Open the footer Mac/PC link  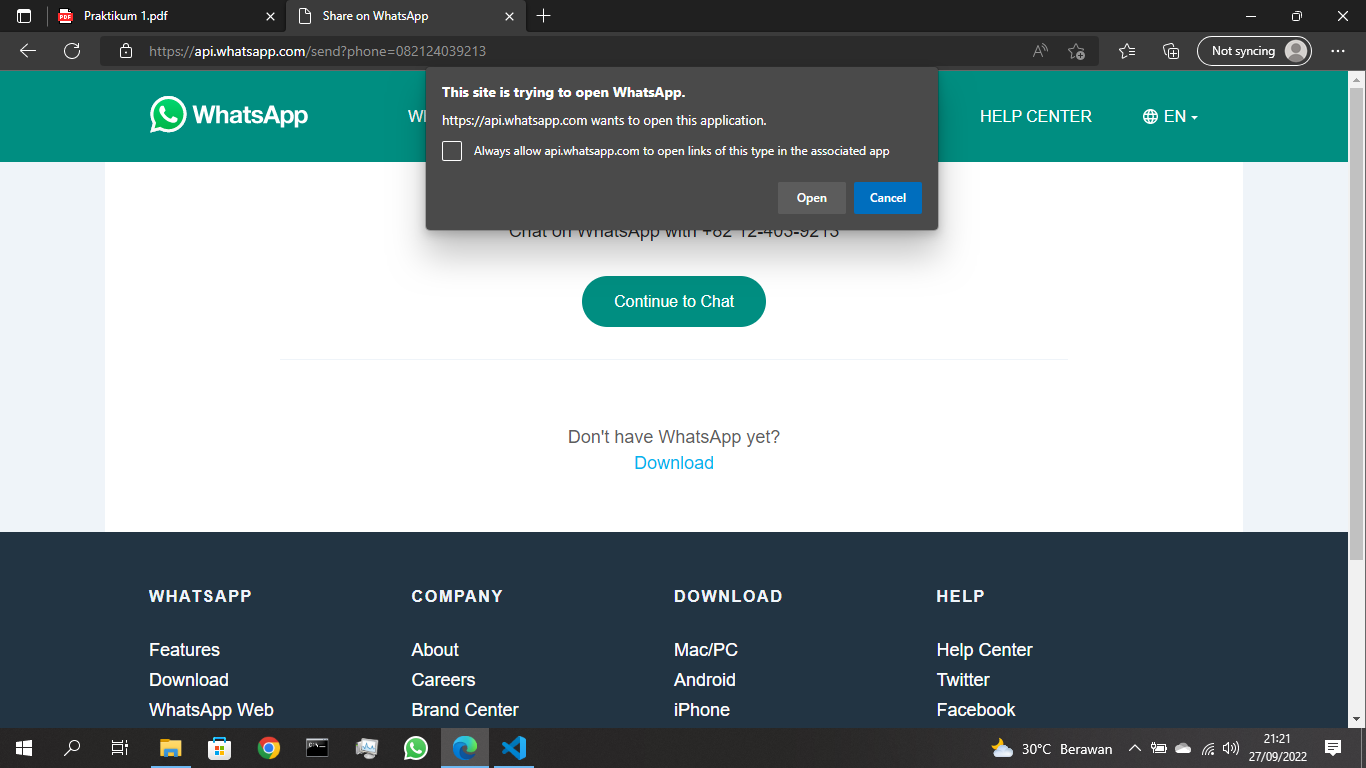706,650
